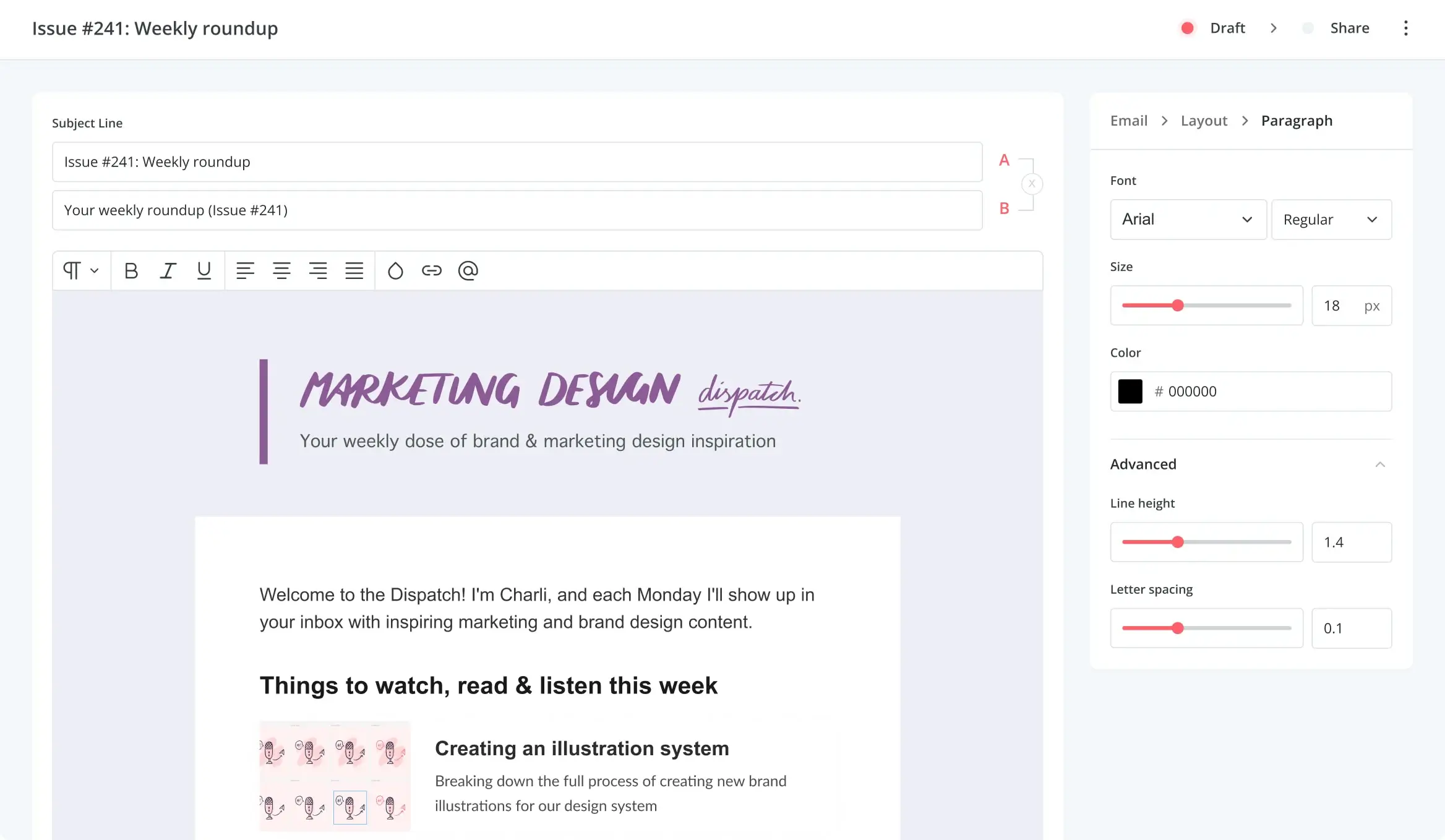This screenshot has width=1445, height=840.
Task: Align text to right
Action: (x=318, y=270)
